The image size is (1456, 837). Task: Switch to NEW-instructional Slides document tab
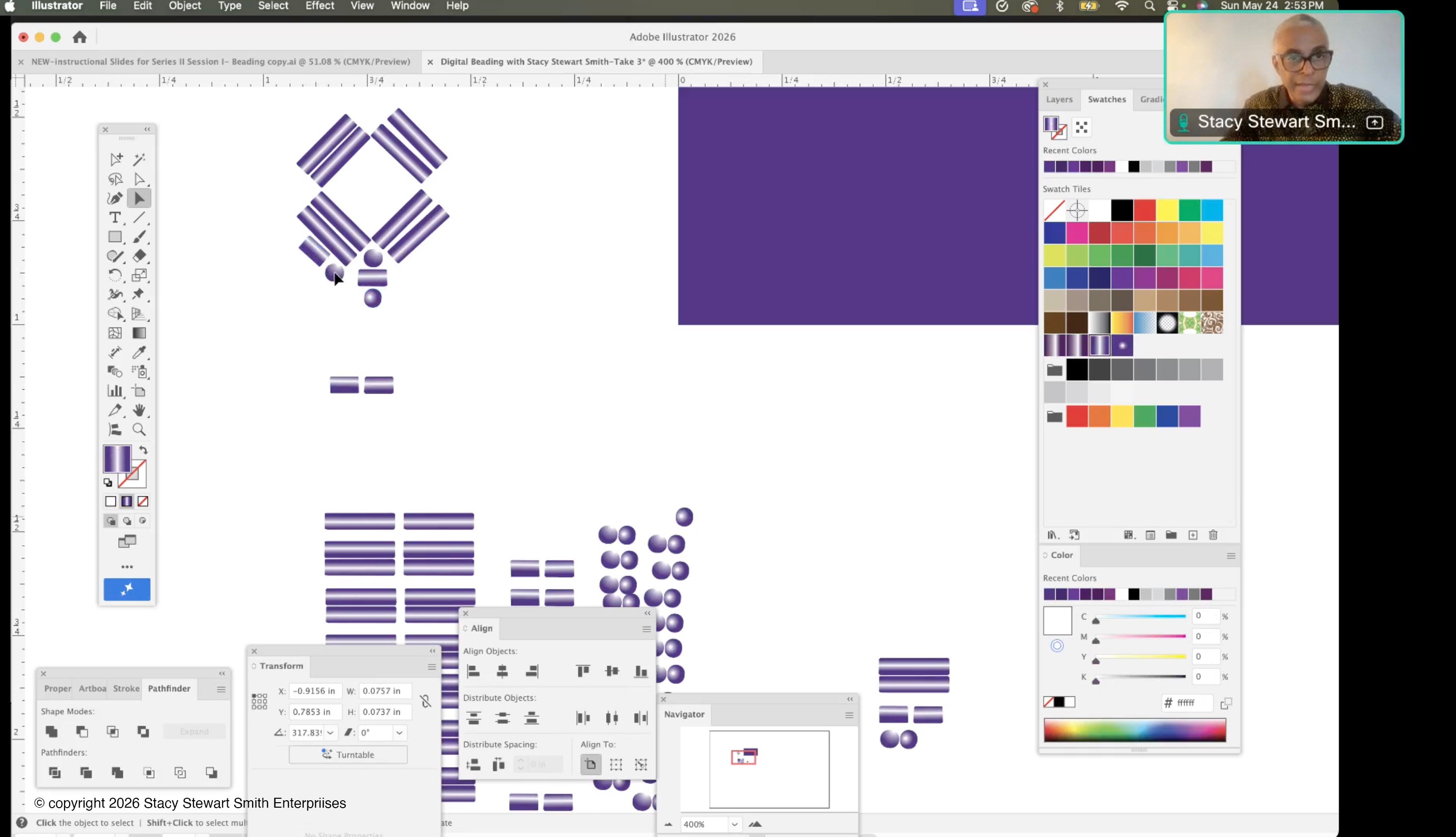[x=221, y=62]
